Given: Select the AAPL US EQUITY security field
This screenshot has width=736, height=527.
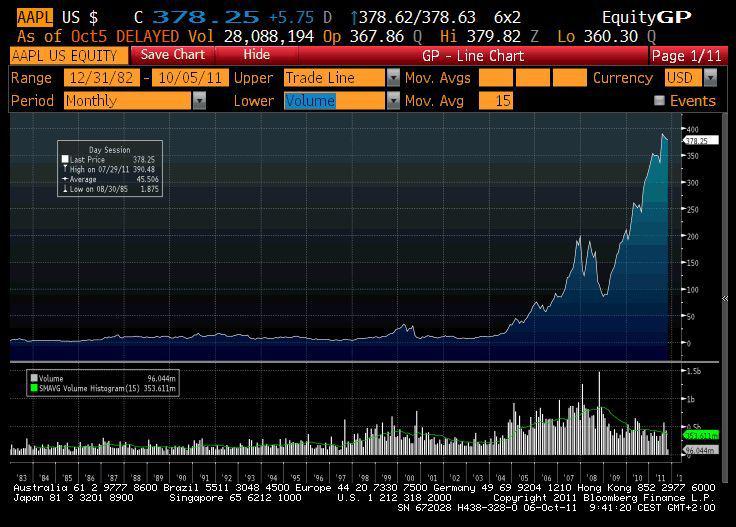Looking at the screenshot, I should 69,55.
